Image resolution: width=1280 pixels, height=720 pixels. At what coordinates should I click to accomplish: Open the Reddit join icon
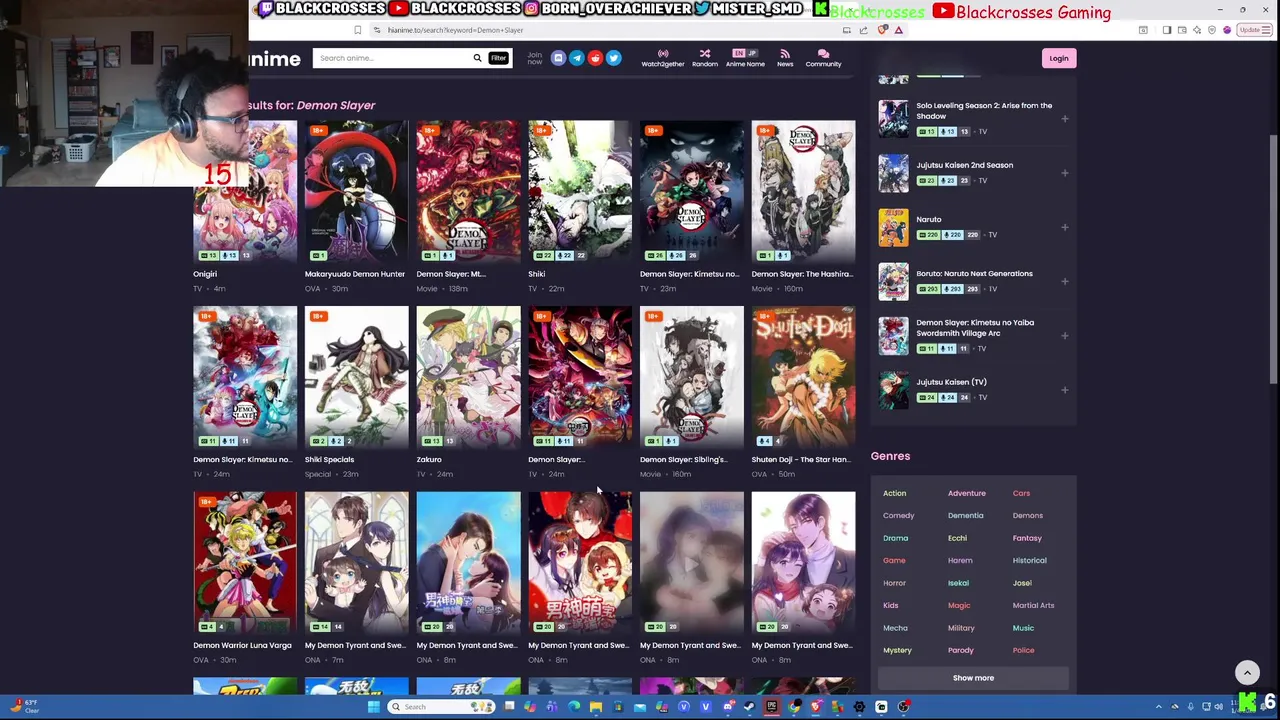595,58
